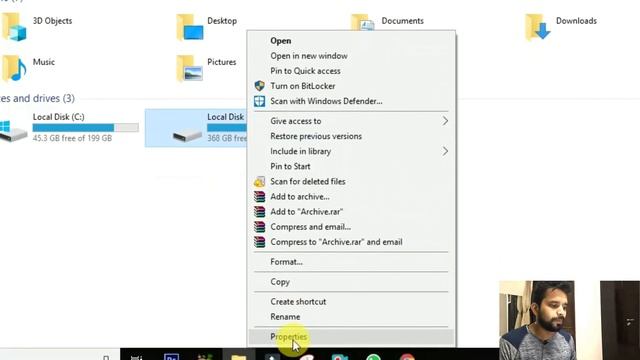Select the Music folder icon
This screenshot has width=640, height=360.
coord(14,68)
